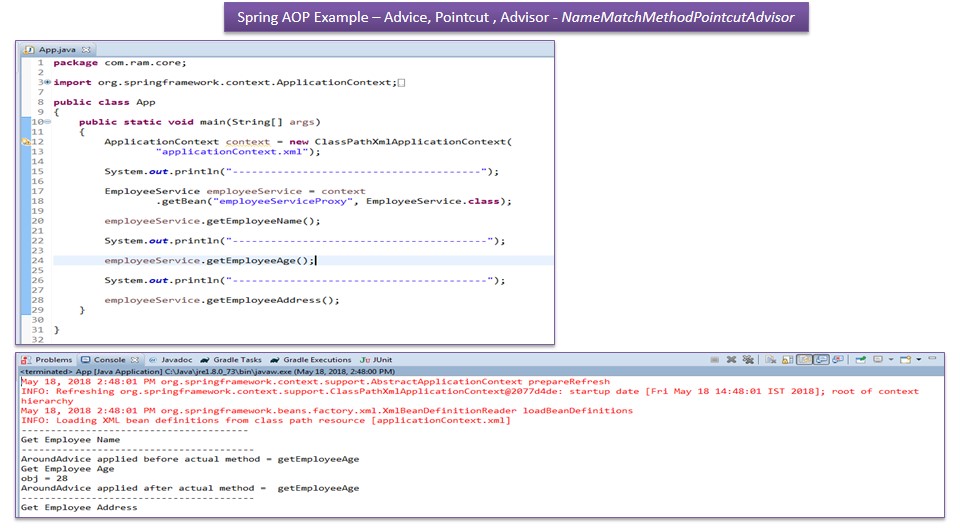Collapse the main method at line 10
The image size is (960, 528).
click(47, 122)
